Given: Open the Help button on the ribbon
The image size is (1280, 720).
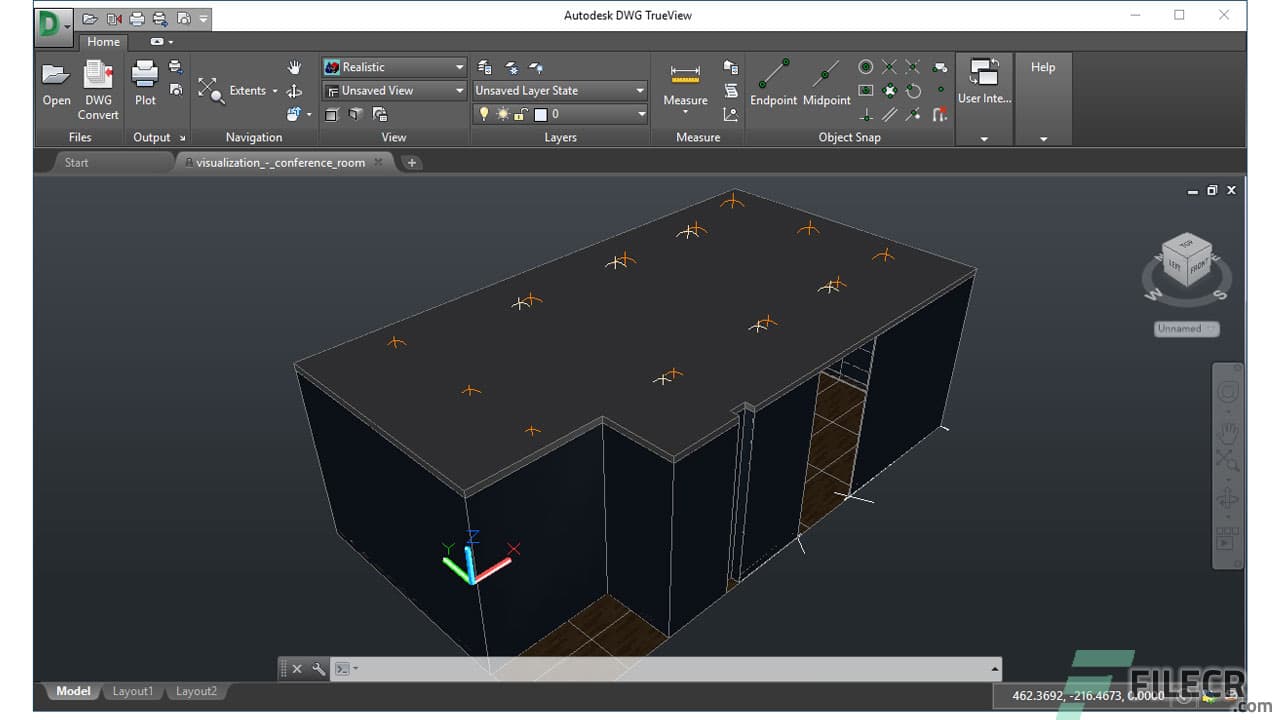Looking at the screenshot, I should 1043,67.
